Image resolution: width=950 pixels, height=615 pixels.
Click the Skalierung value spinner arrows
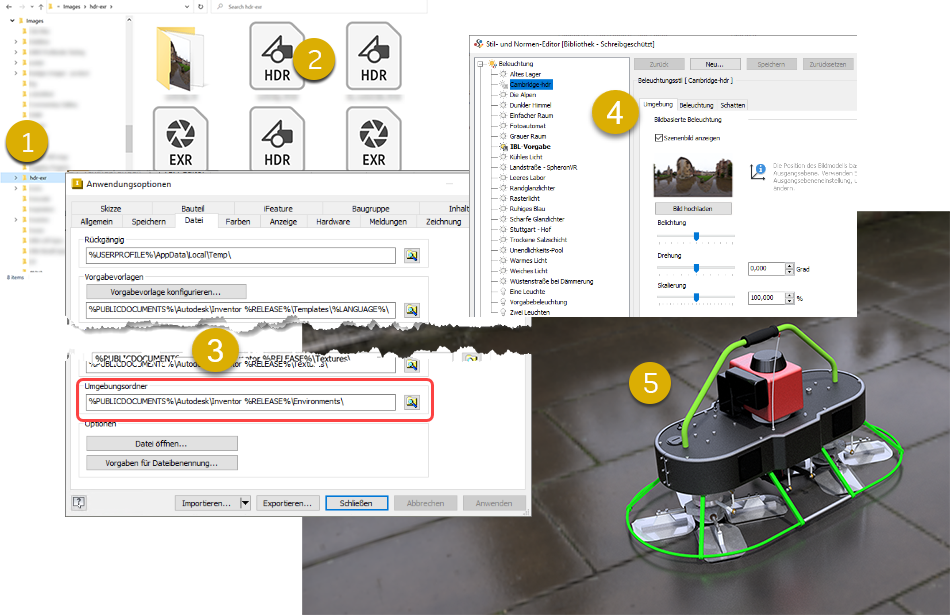click(x=789, y=298)
